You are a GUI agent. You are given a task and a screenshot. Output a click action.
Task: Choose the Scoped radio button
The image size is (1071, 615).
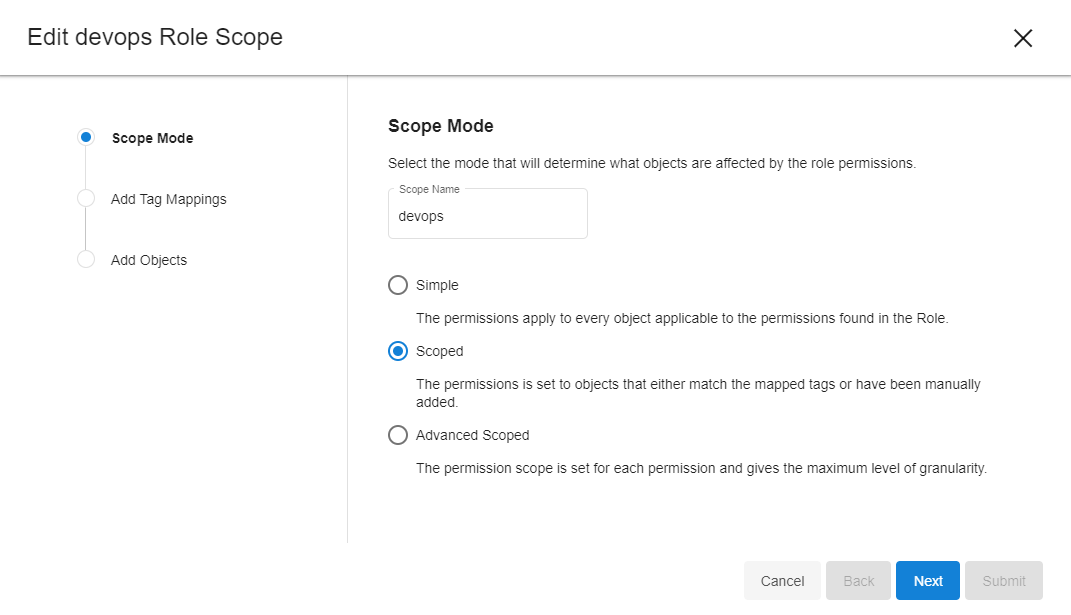pyautogui.click(x=398, y=351)
